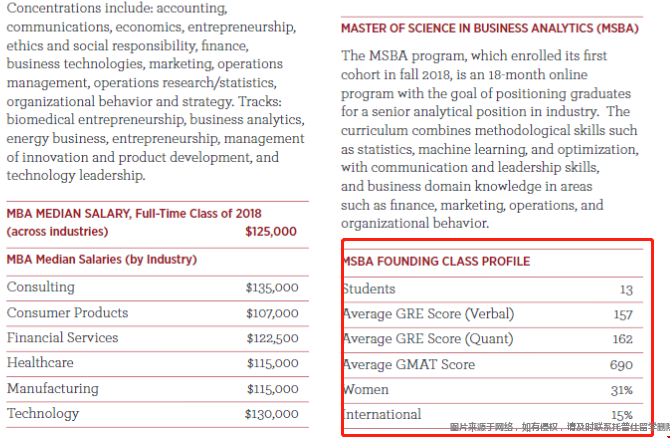Click the Average GMAT Score label
670x438 pixels.
[x=409, y=365]
